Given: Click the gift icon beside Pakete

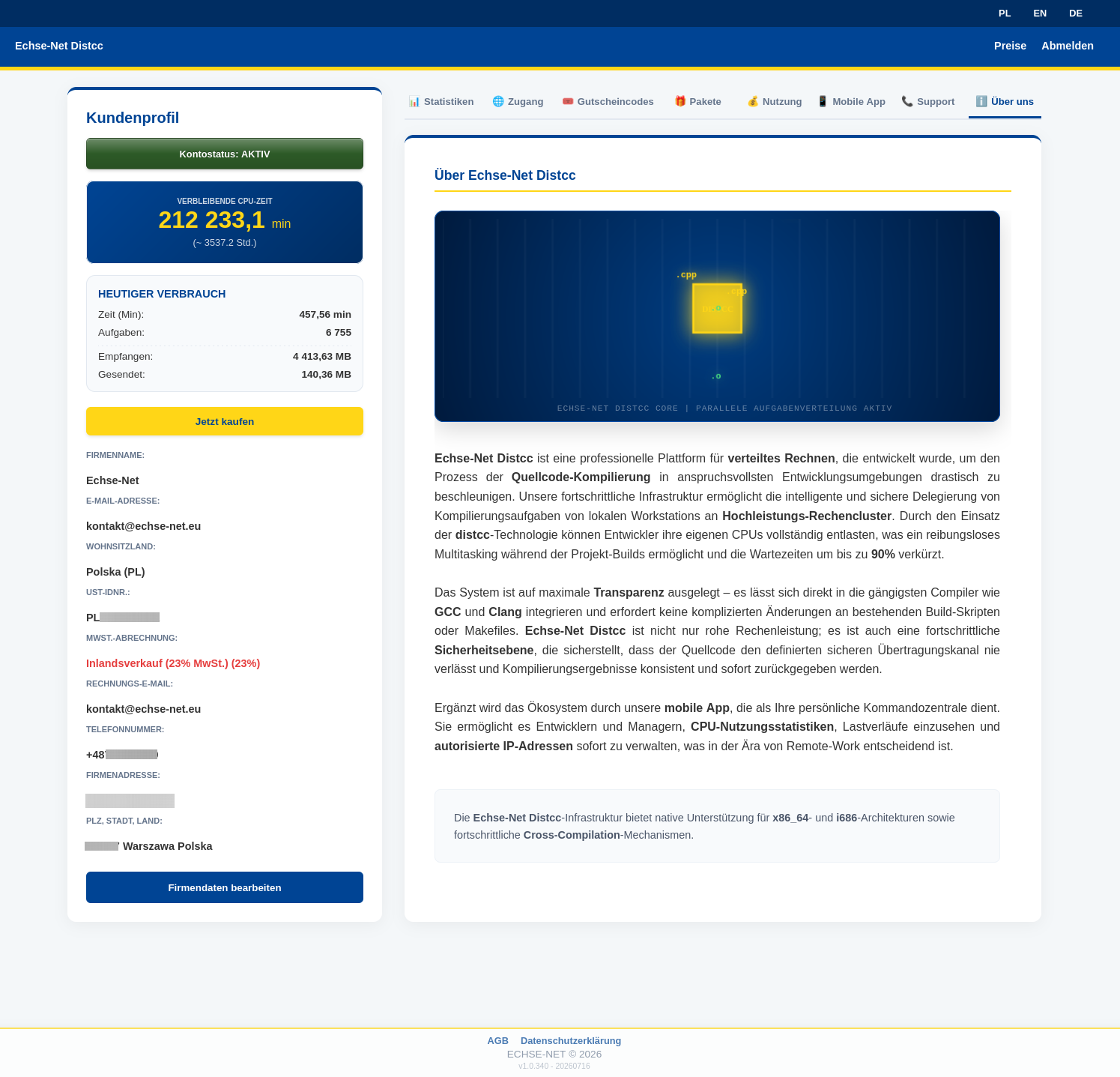Looking at the screenshot, I should tap(680, 102).
